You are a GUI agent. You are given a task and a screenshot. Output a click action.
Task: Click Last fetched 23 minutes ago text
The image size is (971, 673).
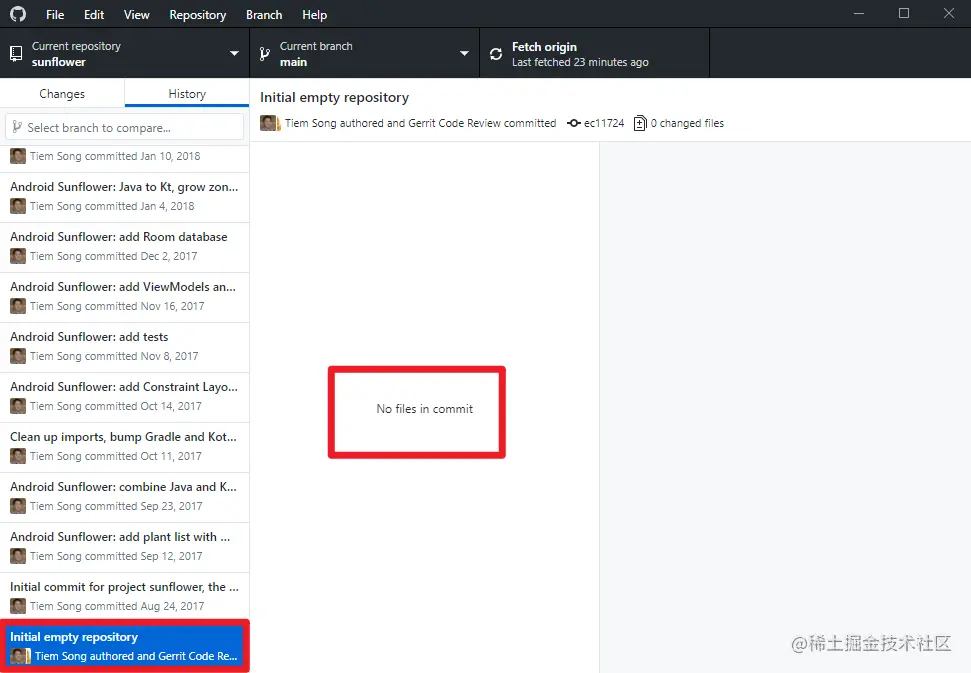580,62
